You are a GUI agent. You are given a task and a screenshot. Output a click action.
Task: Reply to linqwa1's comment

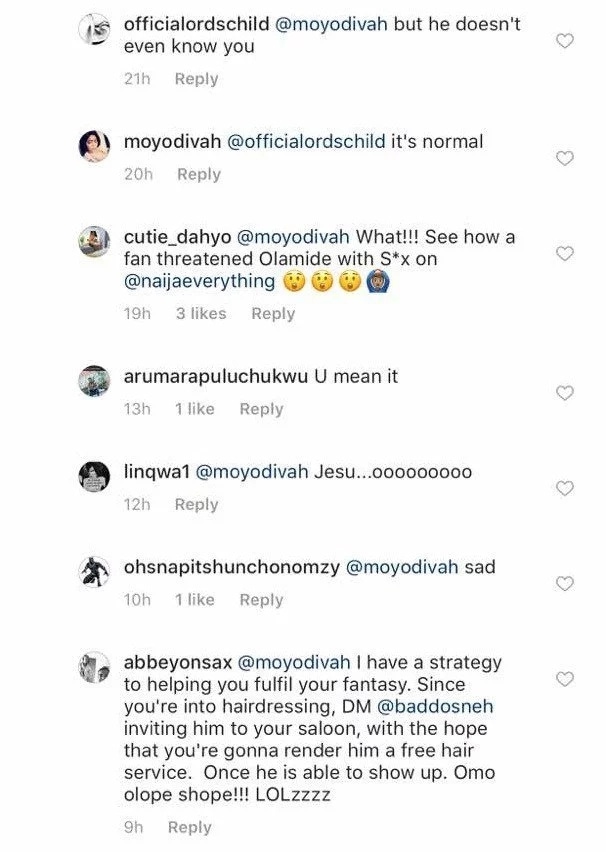click(x=196, y=504)
